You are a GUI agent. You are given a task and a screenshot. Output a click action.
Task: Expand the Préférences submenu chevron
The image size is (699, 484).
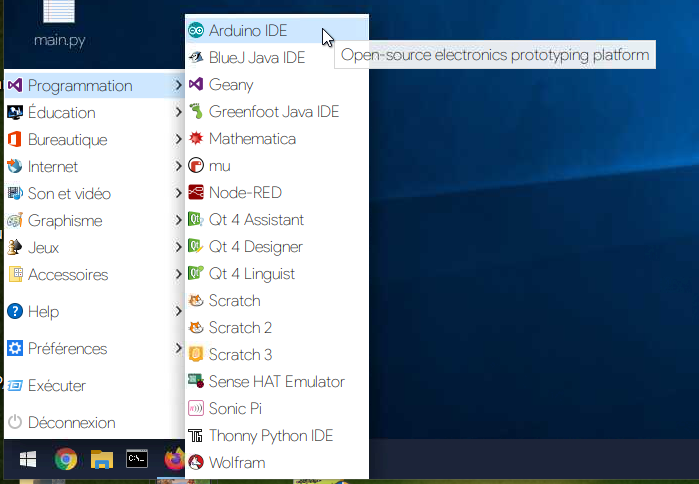(x=178, y=348)
